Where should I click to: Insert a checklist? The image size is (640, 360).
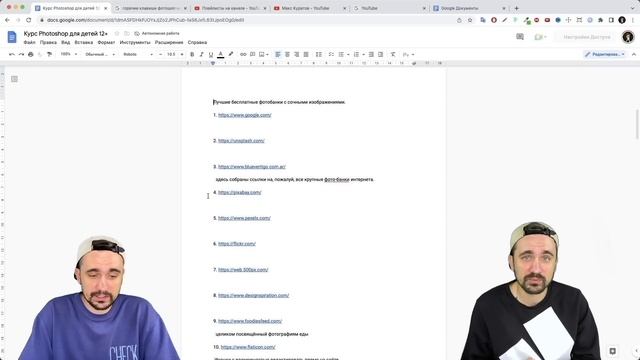click(331, 54)
